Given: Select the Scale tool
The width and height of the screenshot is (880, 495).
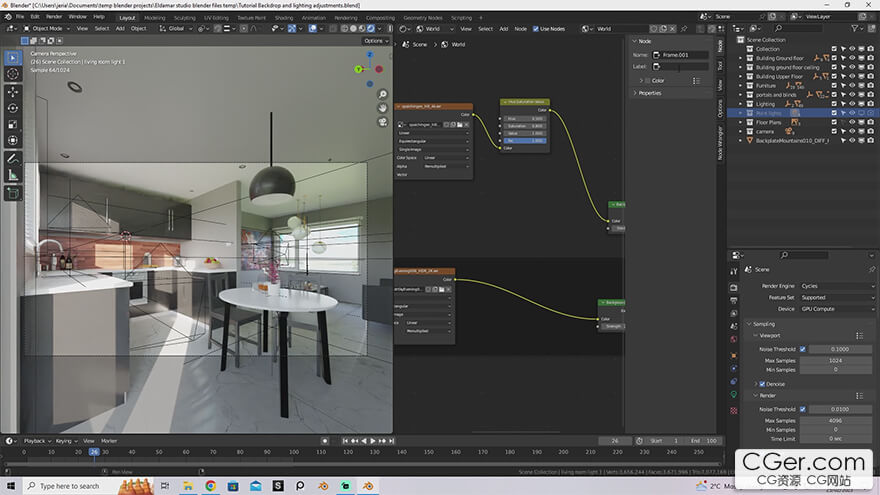Looking at the screenshot, I should pos(13,124).
